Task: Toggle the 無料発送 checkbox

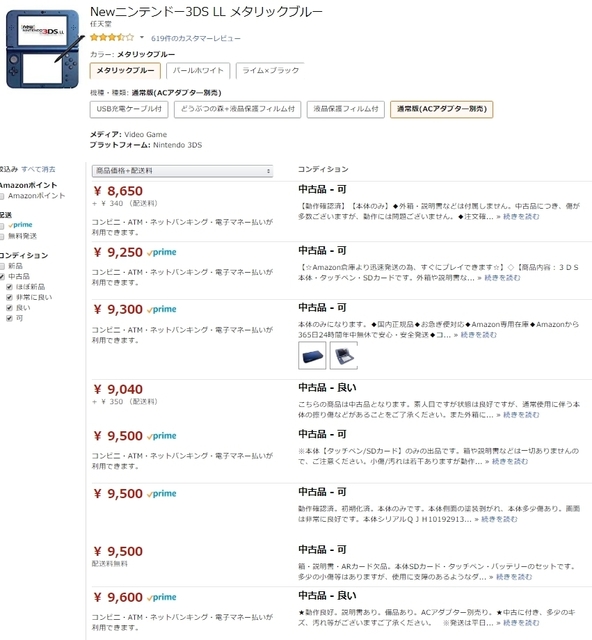Action: point(2,236)
